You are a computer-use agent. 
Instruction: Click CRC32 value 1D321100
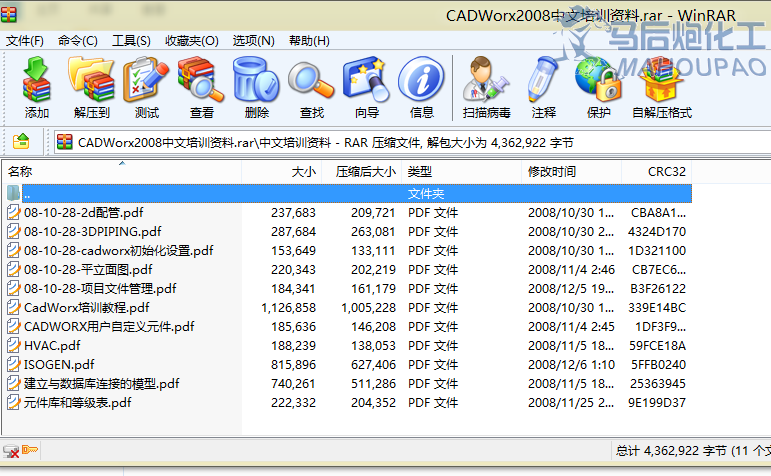(x=657, y=251)
